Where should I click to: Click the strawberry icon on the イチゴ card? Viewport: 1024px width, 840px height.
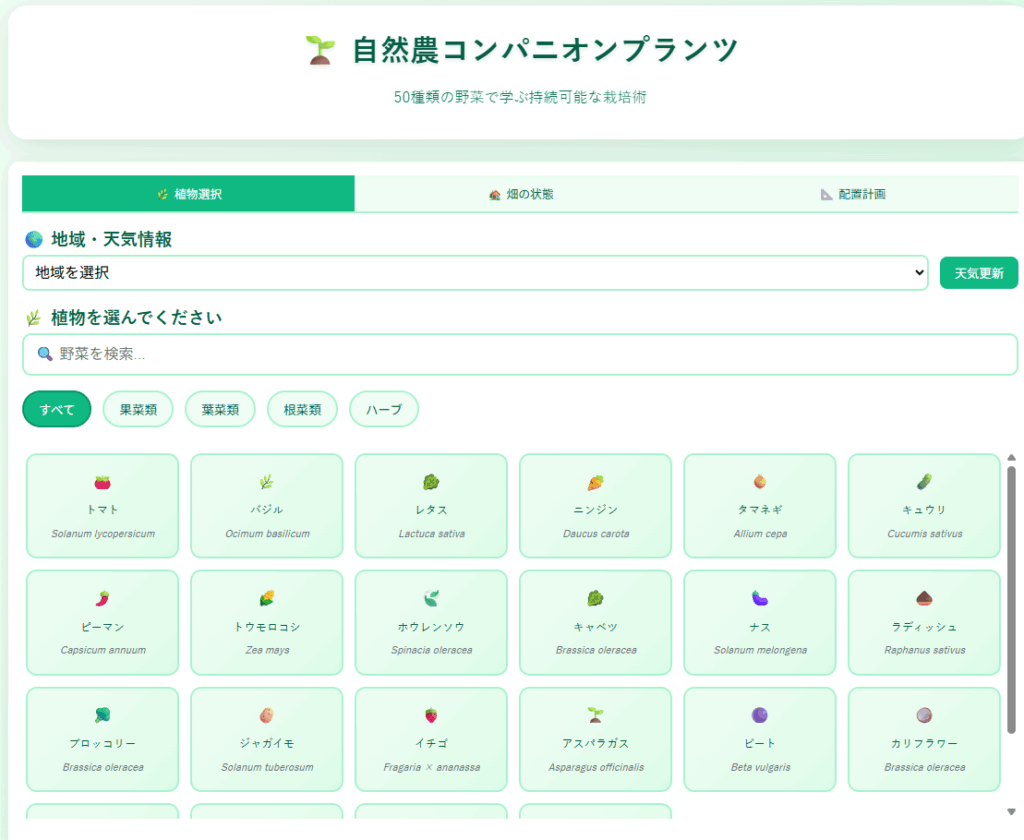(x=431, y=715)
